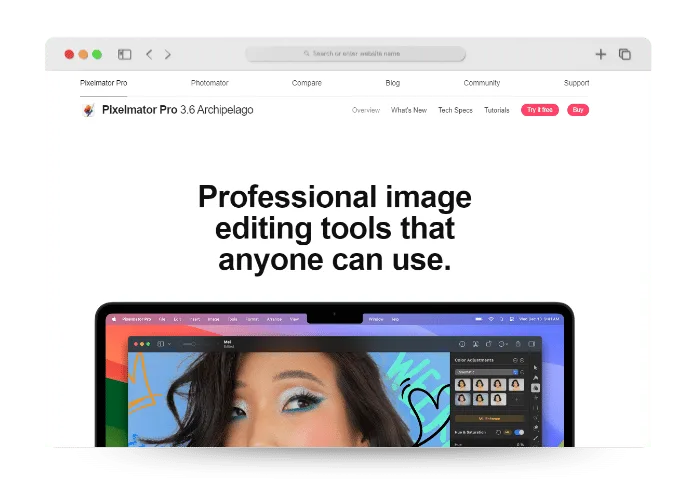700x500 pixels.
Task: Select the highlighted Color Adjustments tool icon
Action: coord(535,388)
